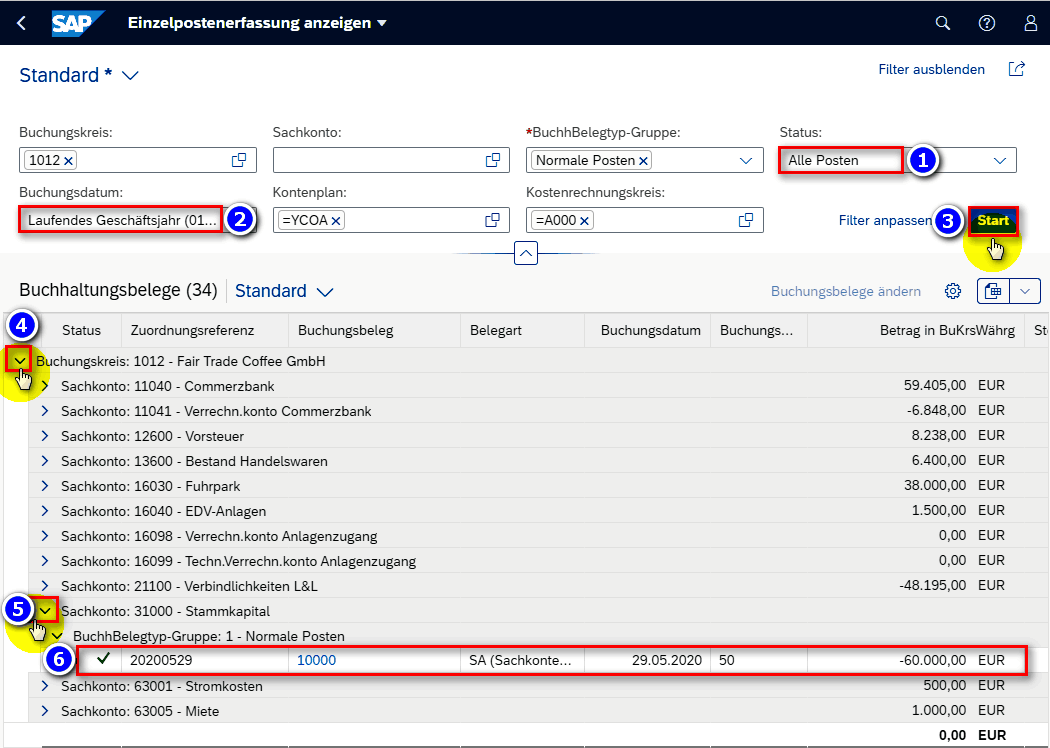Open value help for Buchungskreis field
The width and height of the screenshot is (1050, 748).
[239, 160]
